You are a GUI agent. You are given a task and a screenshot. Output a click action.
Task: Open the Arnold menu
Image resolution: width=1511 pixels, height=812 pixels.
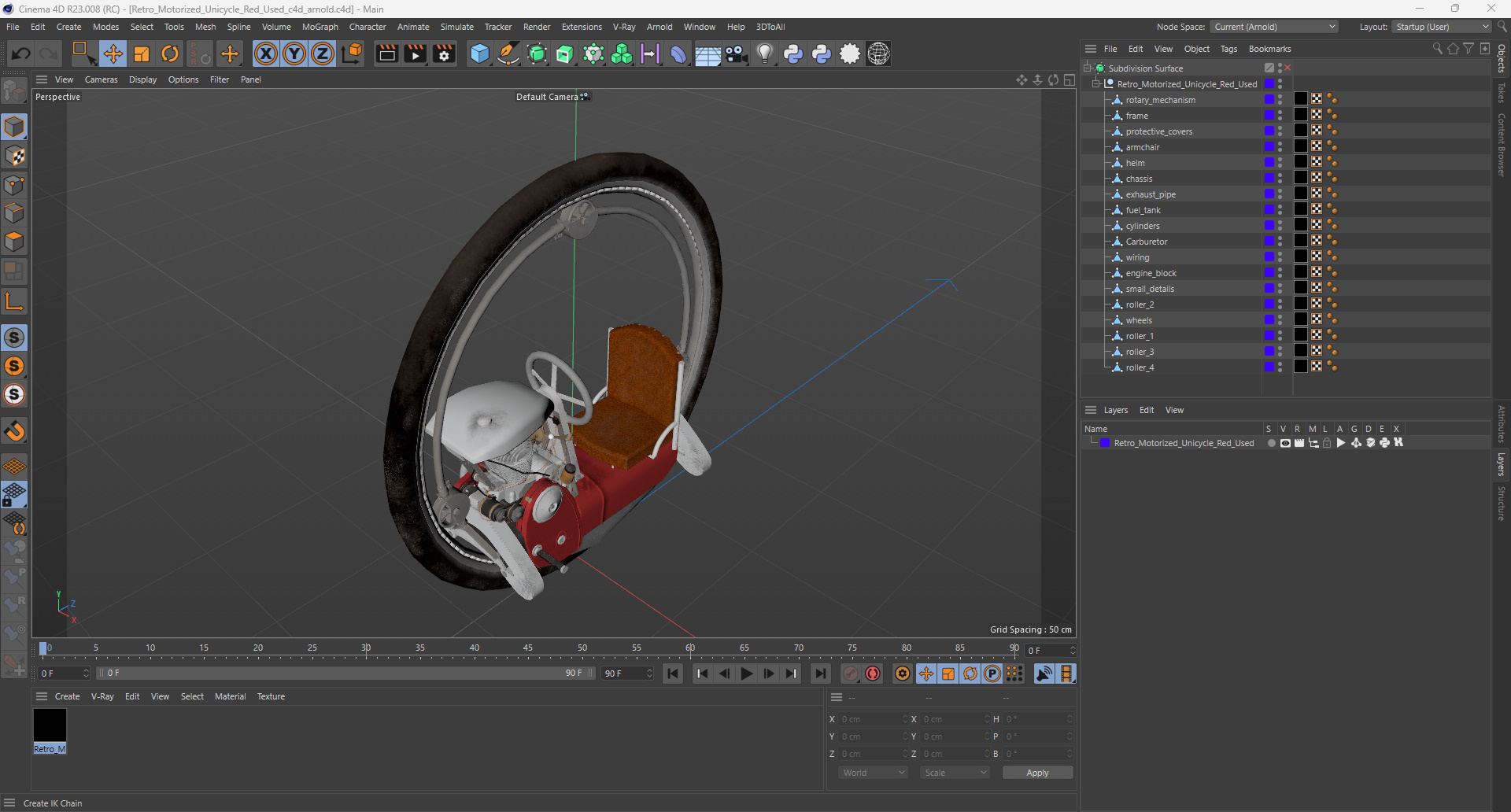659,27
